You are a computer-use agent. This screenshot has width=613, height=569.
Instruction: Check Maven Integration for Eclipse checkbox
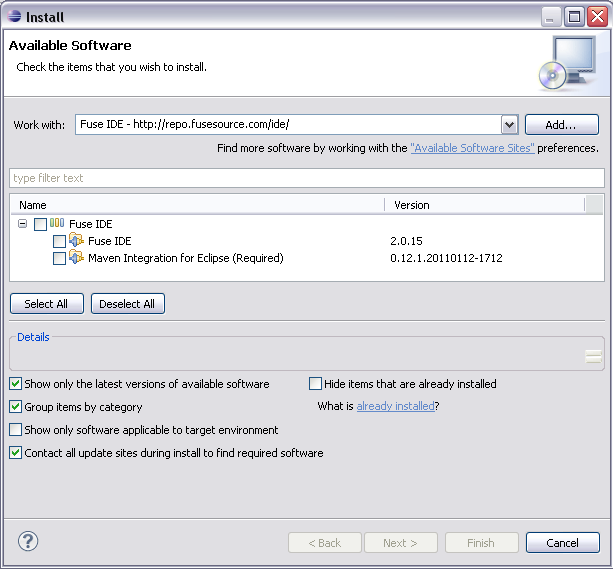pyautogui.click(x=59, y=258)
